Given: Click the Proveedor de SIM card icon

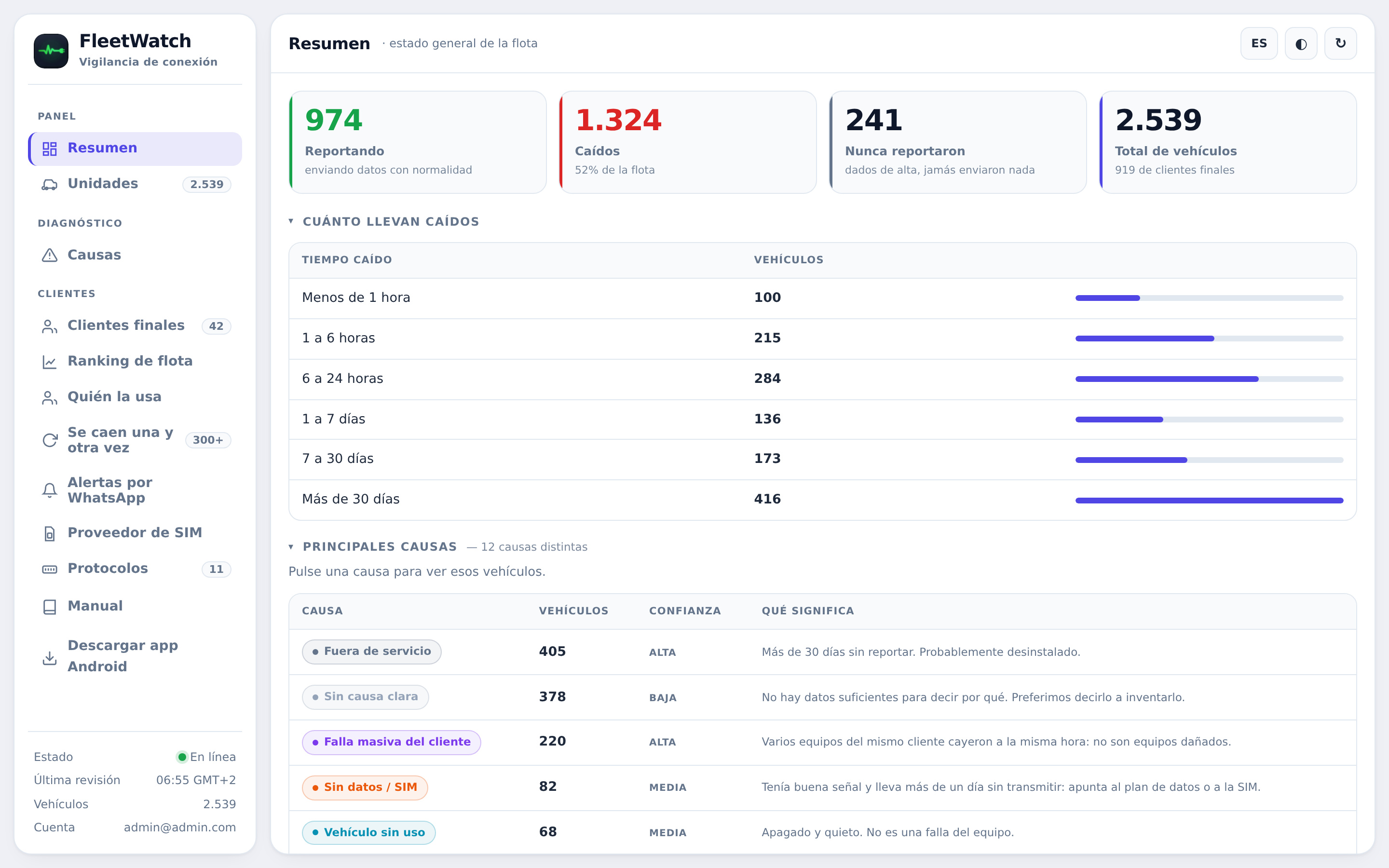Looking at the screenshot, I should 50,533.
